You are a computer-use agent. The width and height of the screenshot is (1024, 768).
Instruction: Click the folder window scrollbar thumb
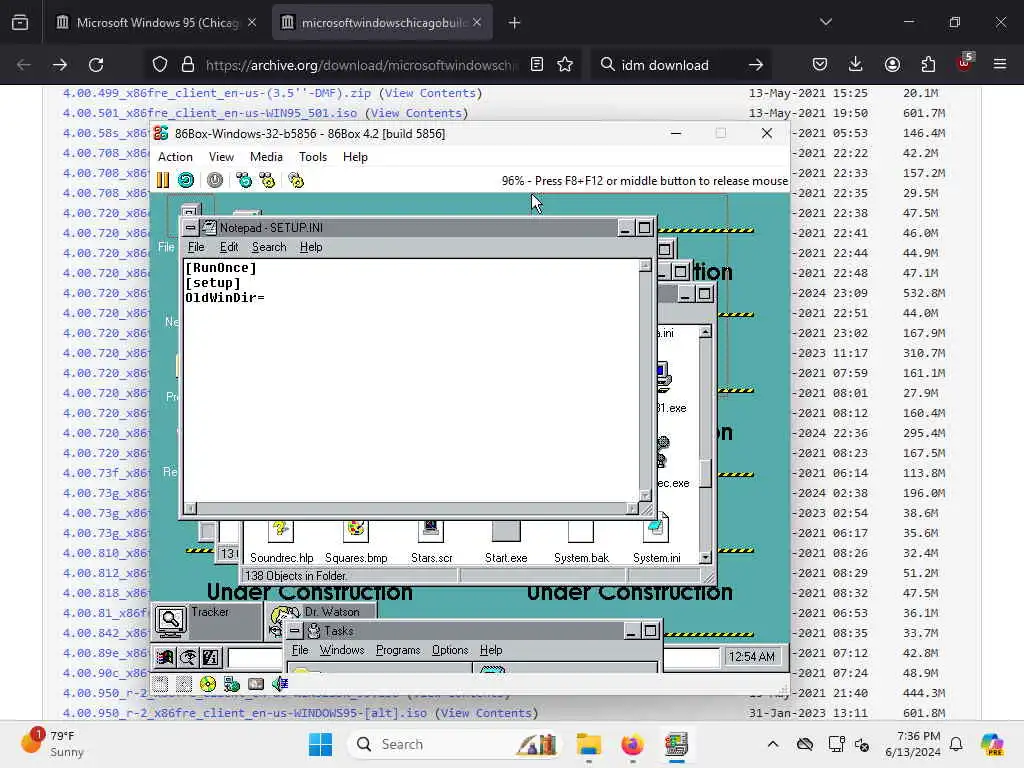coord(705,473)
